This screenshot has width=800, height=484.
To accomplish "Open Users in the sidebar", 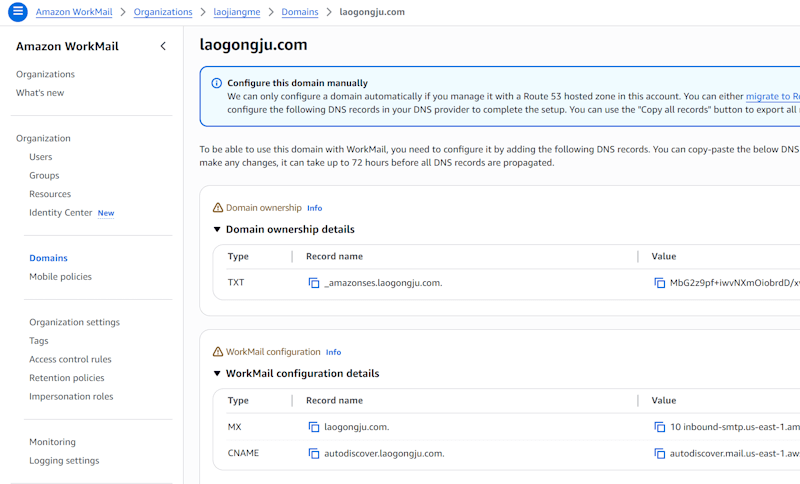I will (41, 157).
